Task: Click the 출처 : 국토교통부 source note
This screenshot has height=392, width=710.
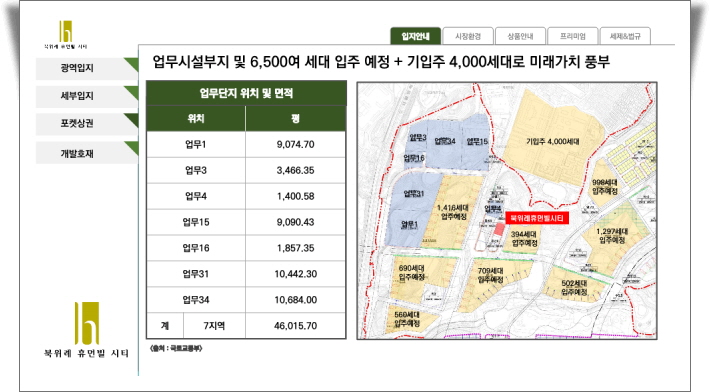Action: click(x=176, y=349)
